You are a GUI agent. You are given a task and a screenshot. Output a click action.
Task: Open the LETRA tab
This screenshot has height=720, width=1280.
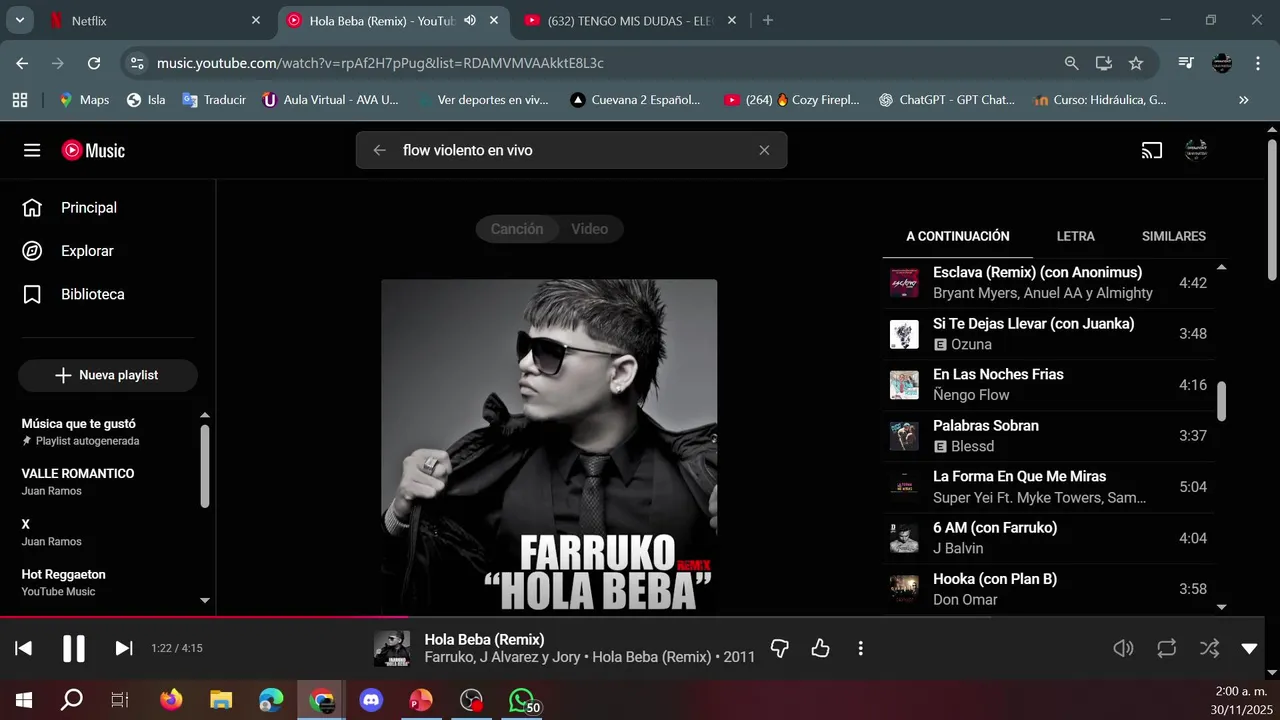(x=1076, y=236)
